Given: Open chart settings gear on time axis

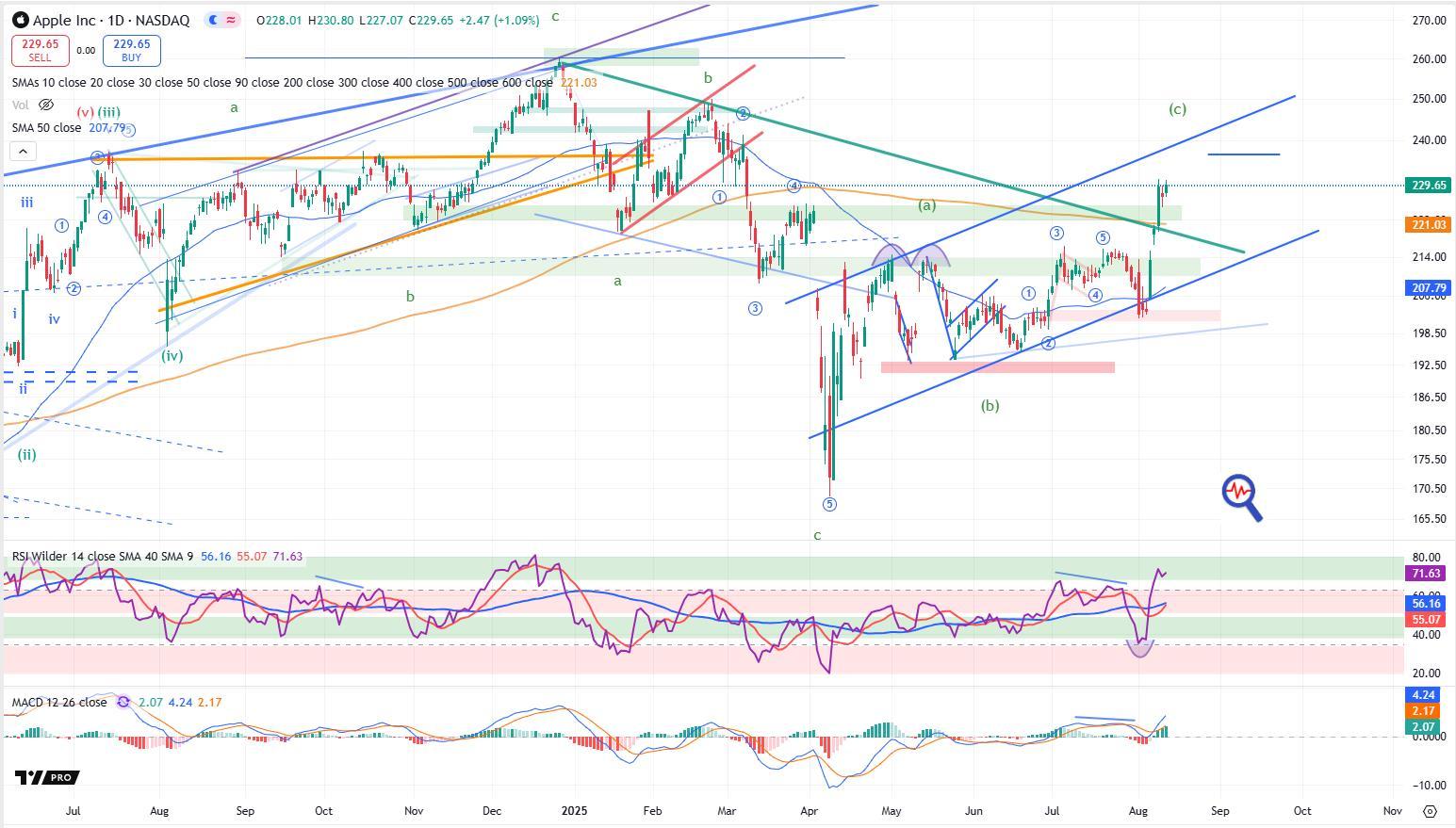Looking at the screenshot, I should point(1430,811).
